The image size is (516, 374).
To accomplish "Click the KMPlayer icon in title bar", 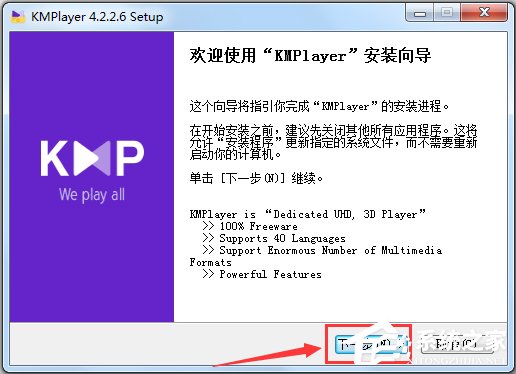I will coord(18,16).
